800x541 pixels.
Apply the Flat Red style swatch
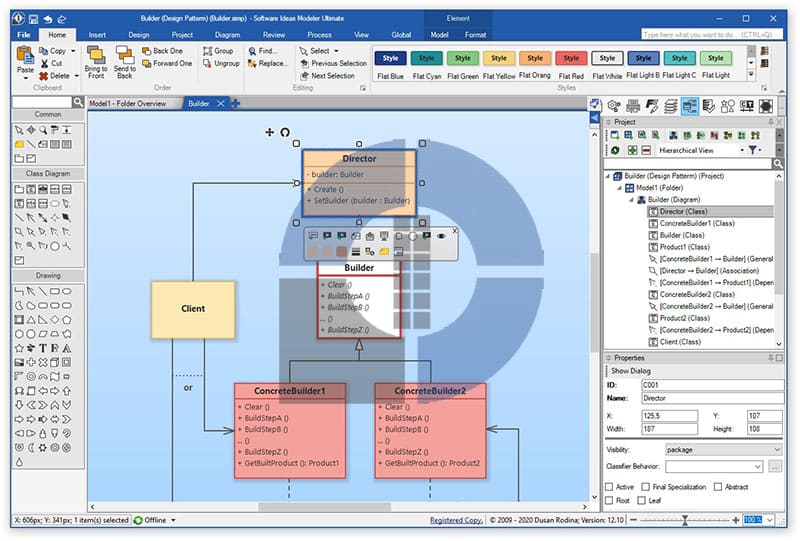pos(571,58)
